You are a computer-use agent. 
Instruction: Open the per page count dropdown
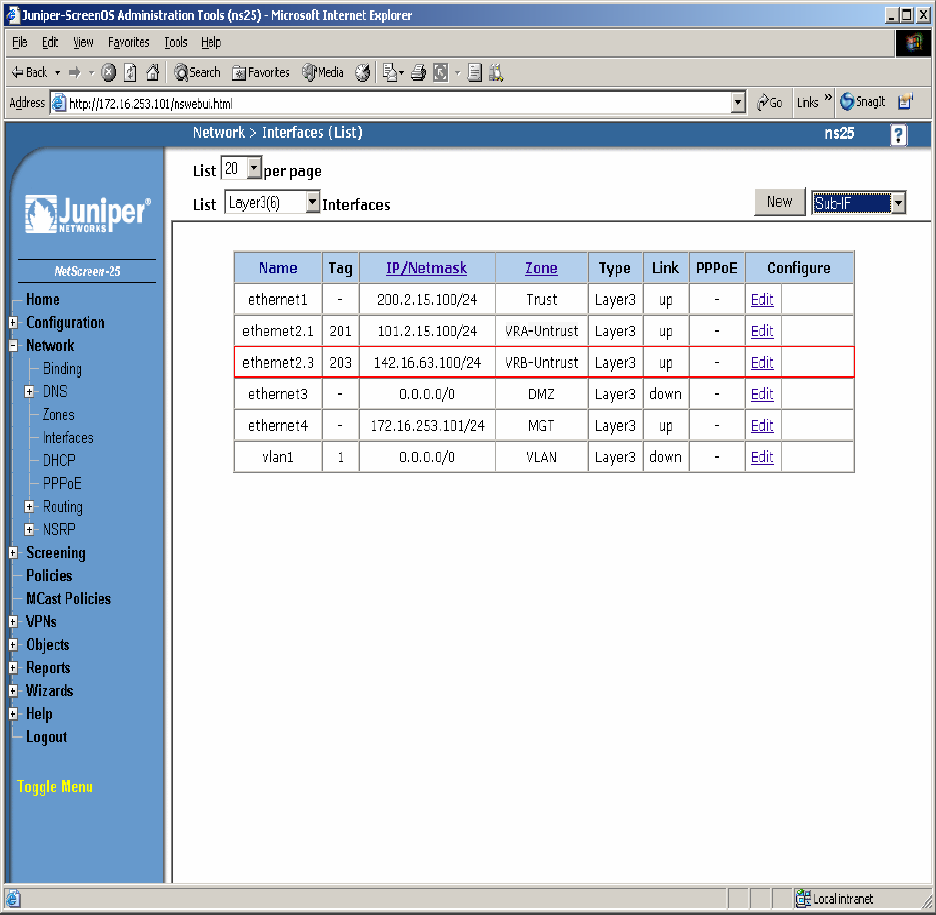(254, 168)
